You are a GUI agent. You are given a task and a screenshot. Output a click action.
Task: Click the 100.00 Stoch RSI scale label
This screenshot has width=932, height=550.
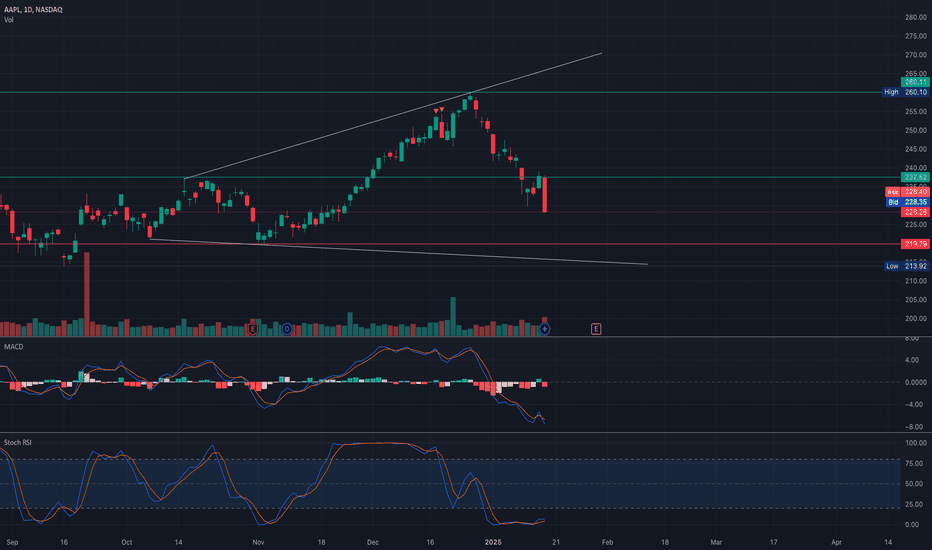point(916,443)
